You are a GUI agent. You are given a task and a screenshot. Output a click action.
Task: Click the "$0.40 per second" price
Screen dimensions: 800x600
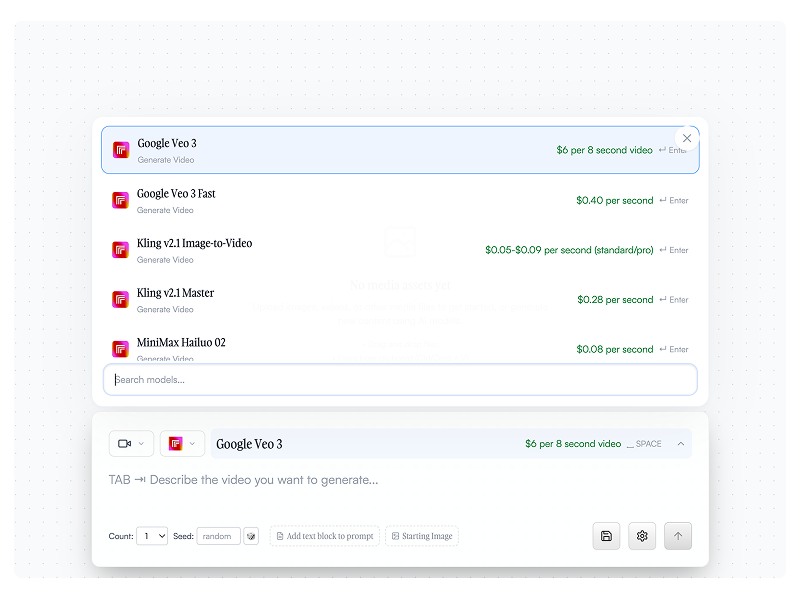(x=614, y=201)
